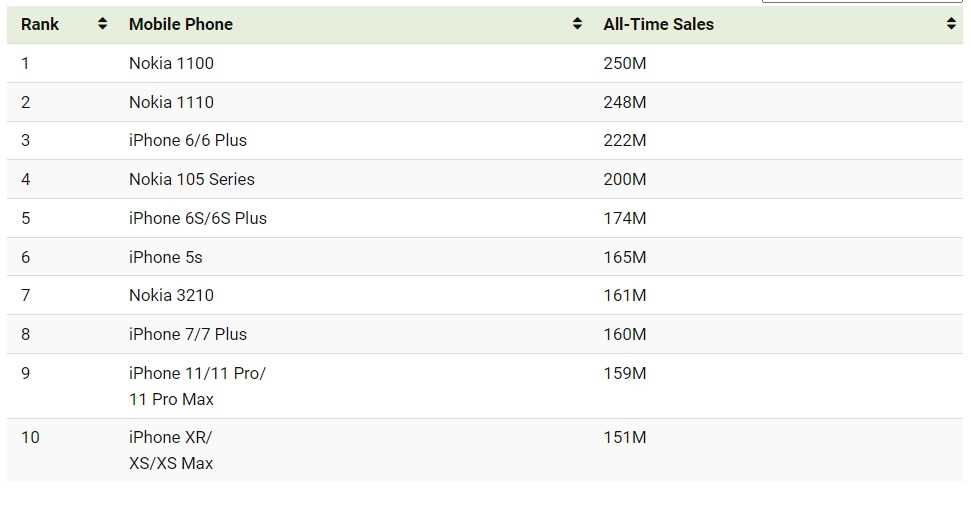Screen dimensions: 971x510
Task: Sort by All-Time Sales column arrows
Action: coord(951,24)
